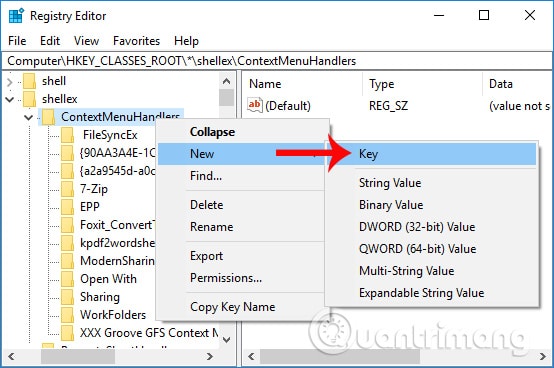Expand the shell key chevron
This screenshot has height=368, width=554.
tap(10, 82)
